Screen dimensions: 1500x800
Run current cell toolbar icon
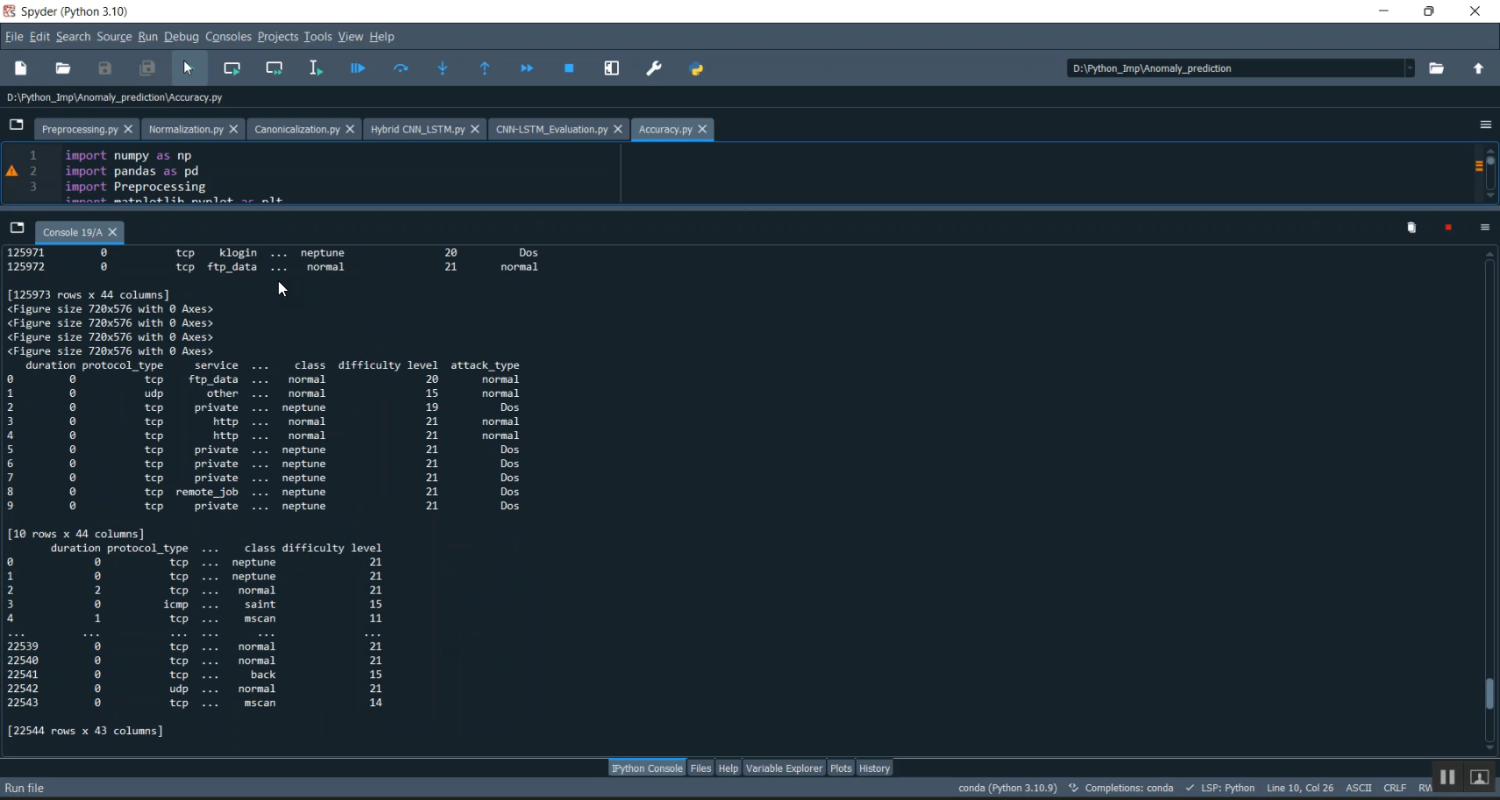coord(232,69)
